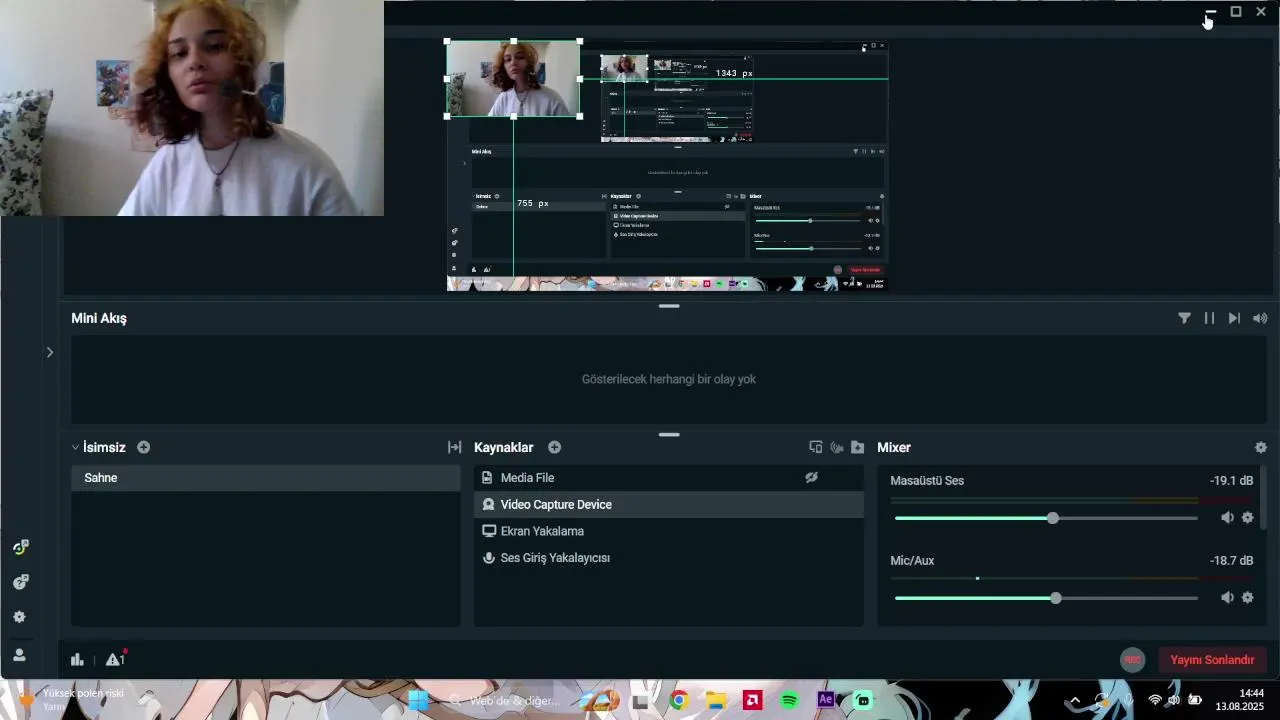The width and height of the screenshot is (1280, 720).
Task: Start recording with the REC button
Action: coord(1132,660)
